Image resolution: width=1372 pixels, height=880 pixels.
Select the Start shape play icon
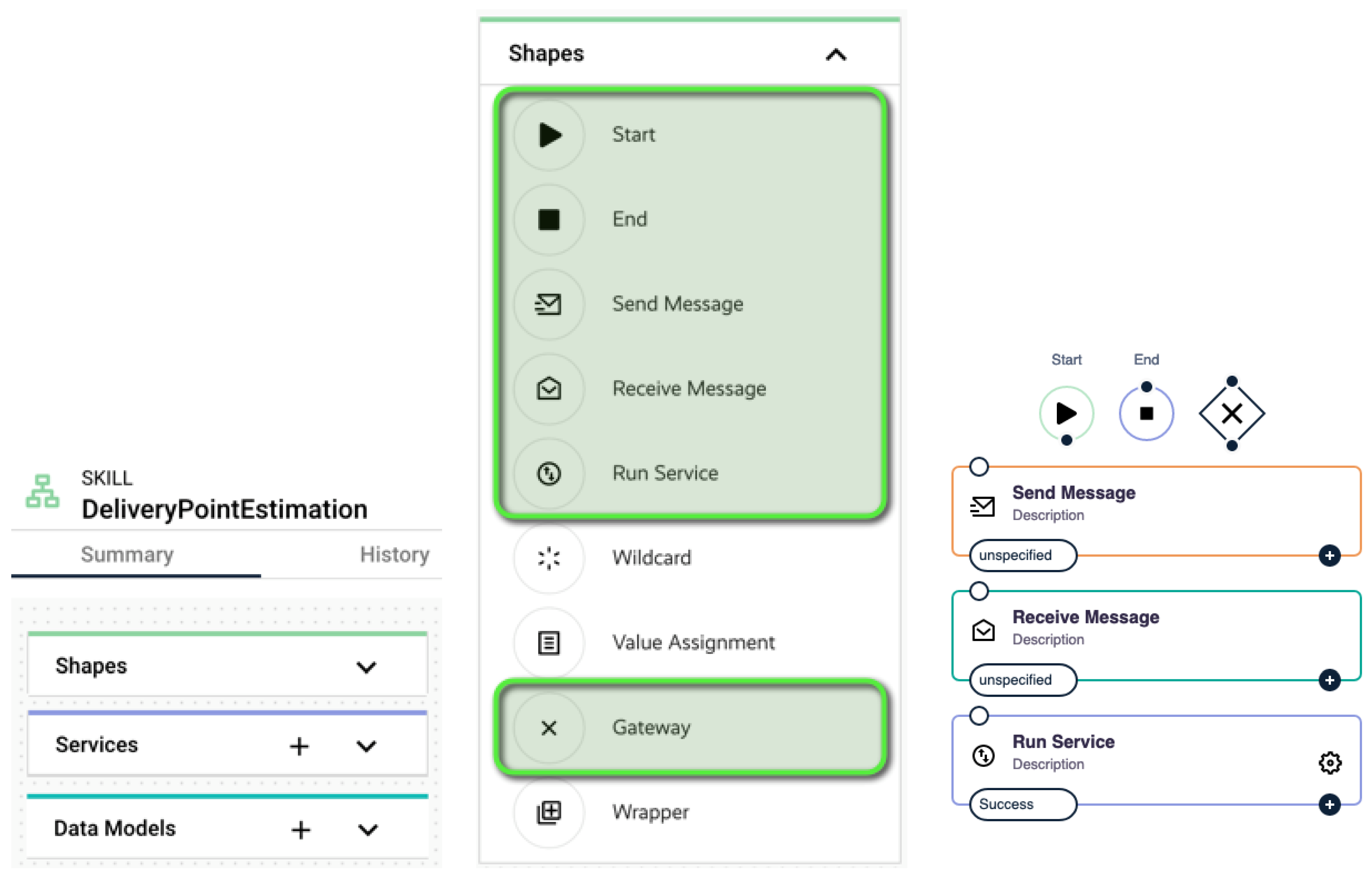click(x=549, y=135)
